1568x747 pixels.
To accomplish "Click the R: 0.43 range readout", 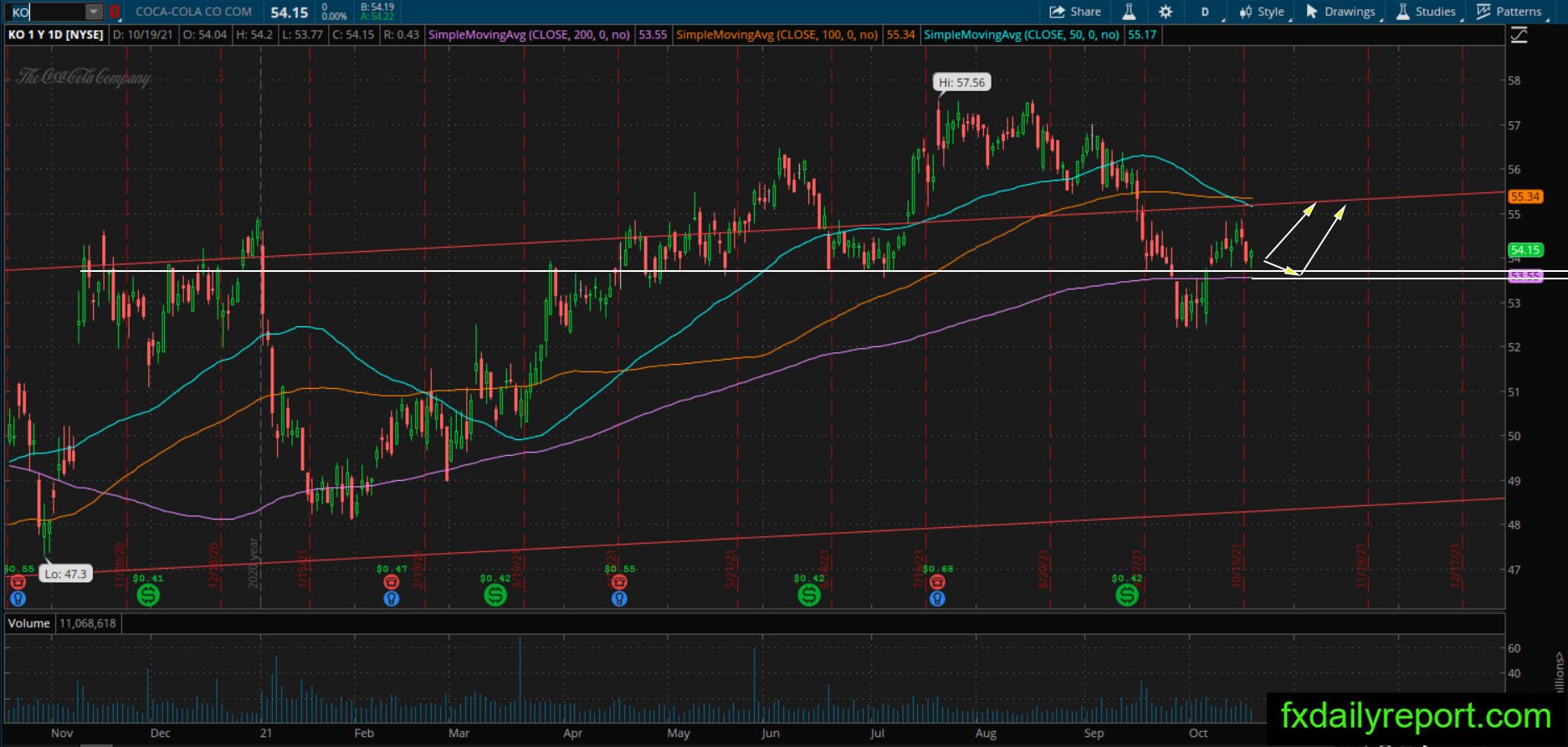I will pyautogui.click(x=402, y=35).
